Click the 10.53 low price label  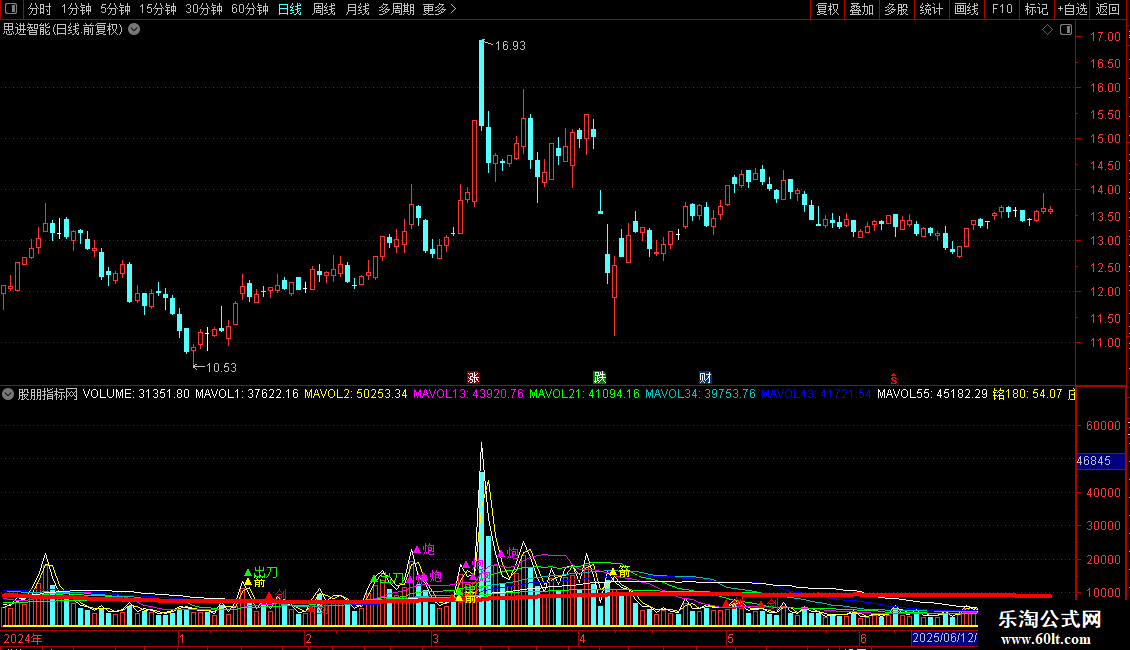point(221,368)
